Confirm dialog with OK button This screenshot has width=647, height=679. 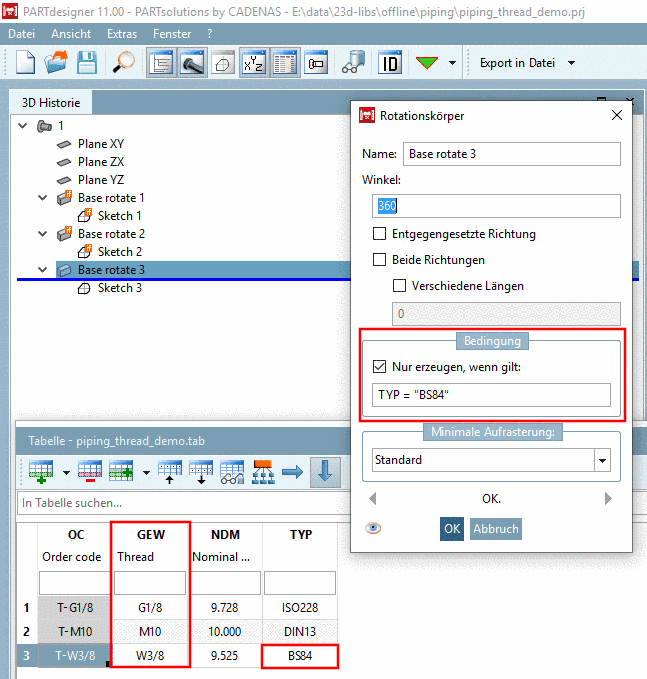pos(452,529)
